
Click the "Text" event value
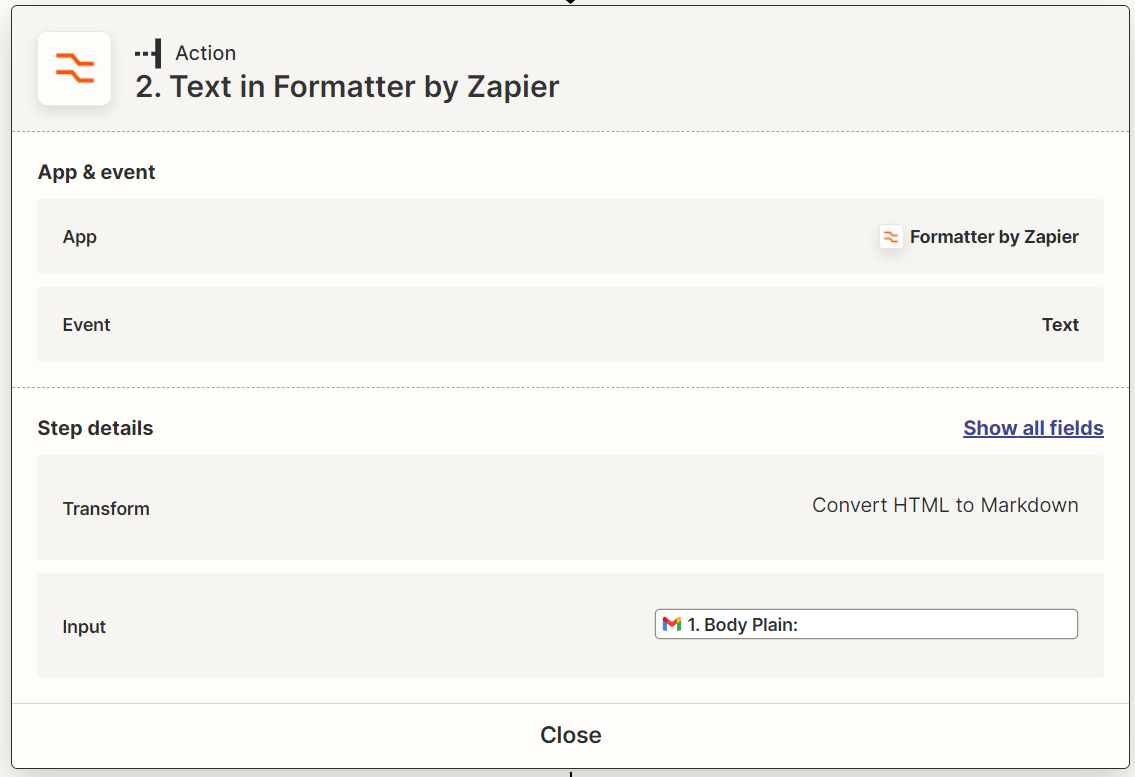click(x=1060, y=325)
